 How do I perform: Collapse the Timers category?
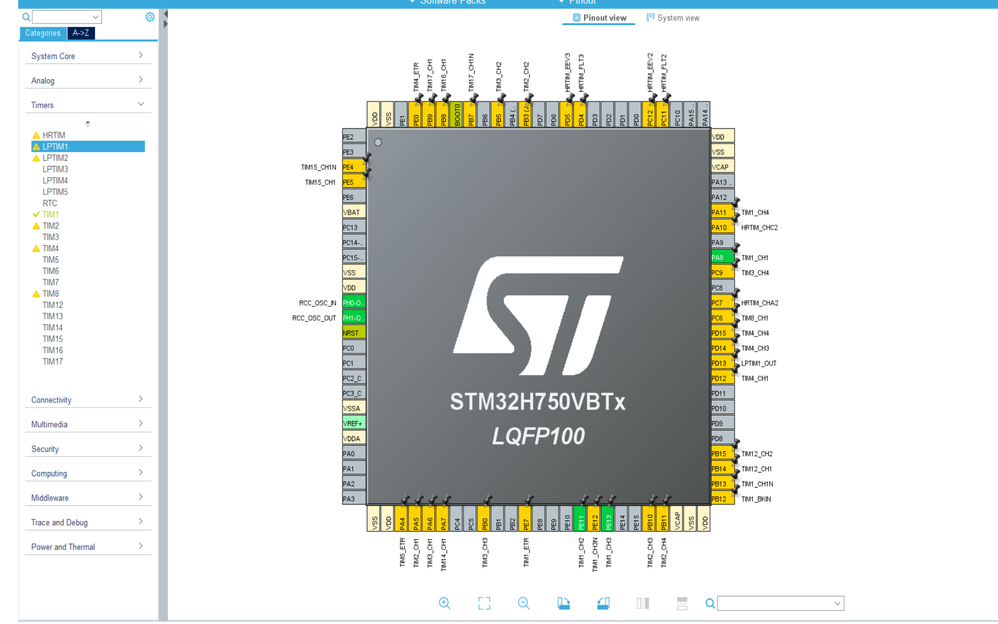pos(88,105)
